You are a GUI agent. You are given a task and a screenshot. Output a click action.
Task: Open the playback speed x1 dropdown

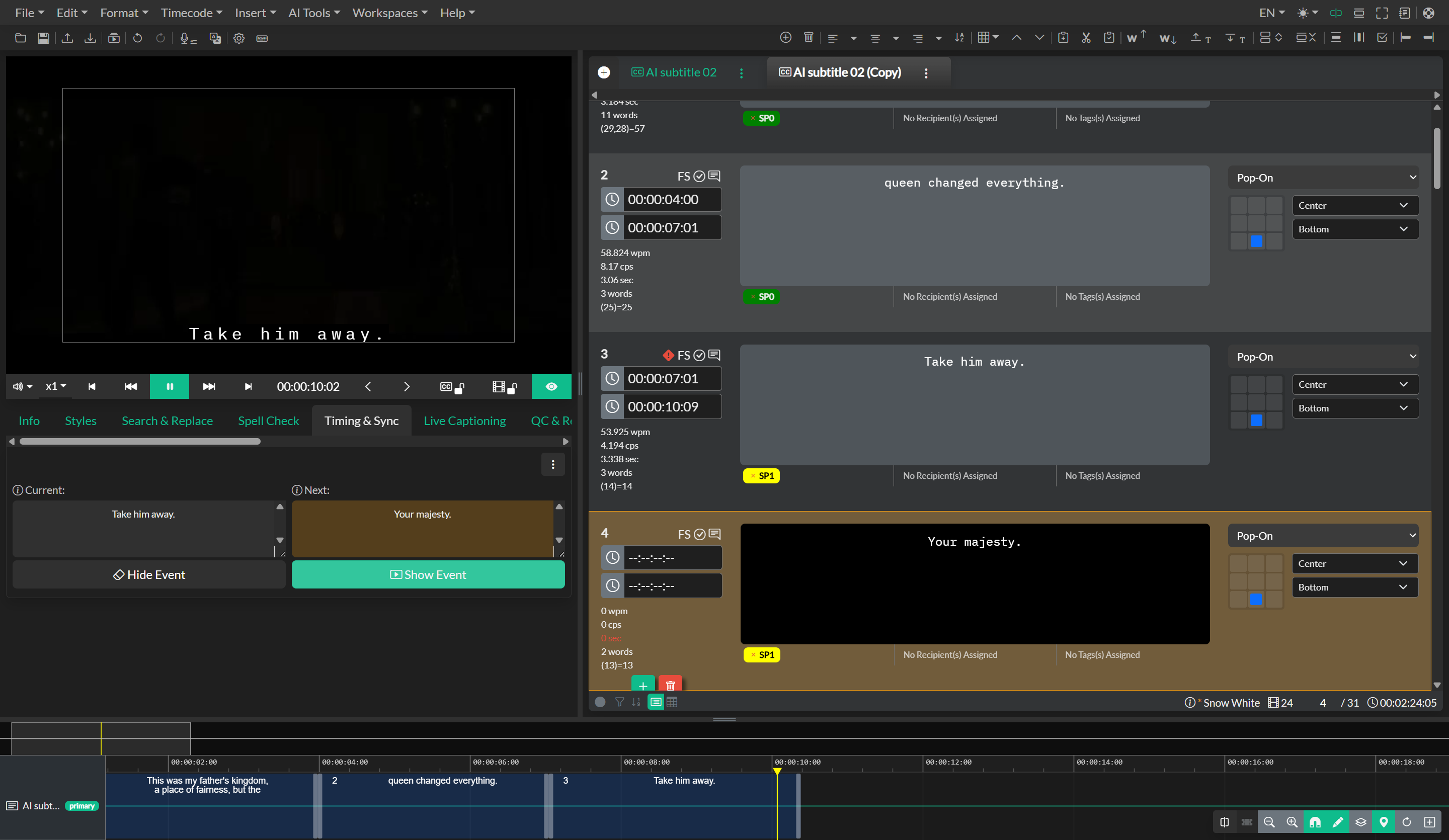pyautogui.click(x=56, y=386)
